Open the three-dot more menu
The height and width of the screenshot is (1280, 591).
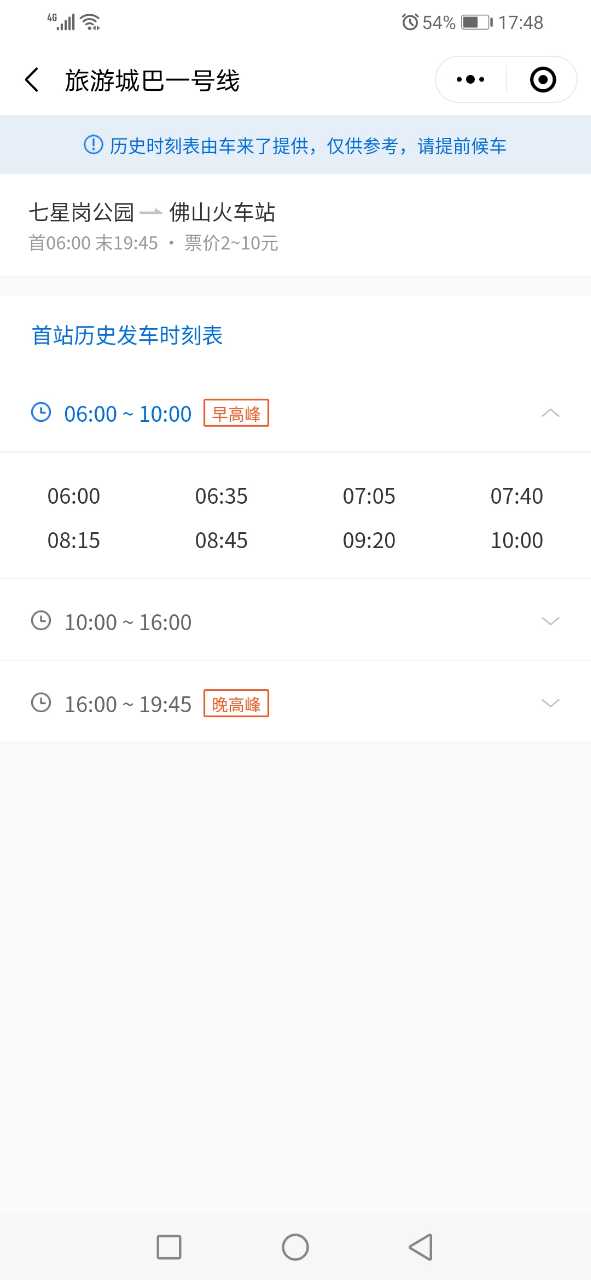pyautogui.click(x=471, y=80)
